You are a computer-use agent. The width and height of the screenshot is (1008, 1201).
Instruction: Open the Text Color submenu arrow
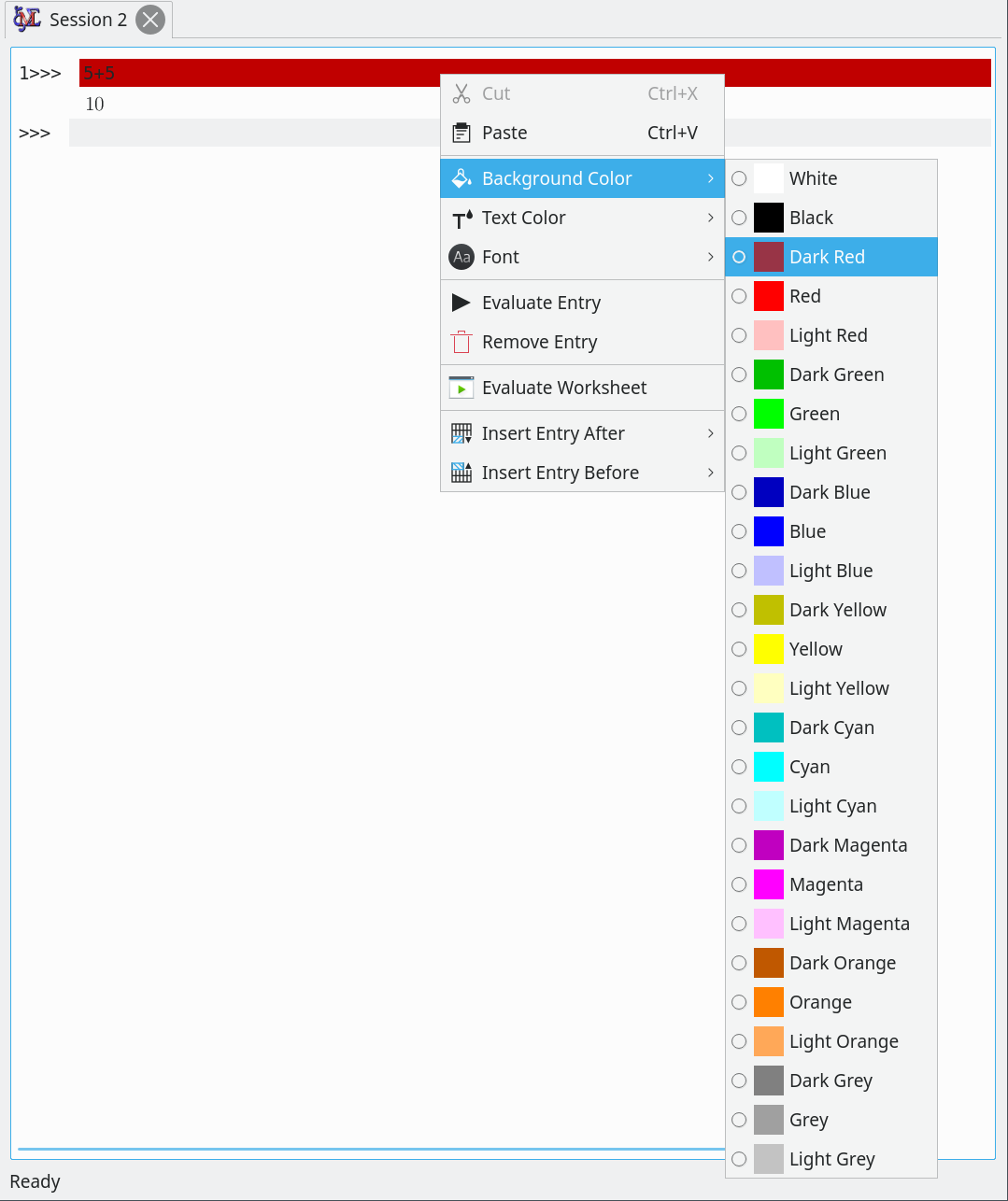click(711, 218)
